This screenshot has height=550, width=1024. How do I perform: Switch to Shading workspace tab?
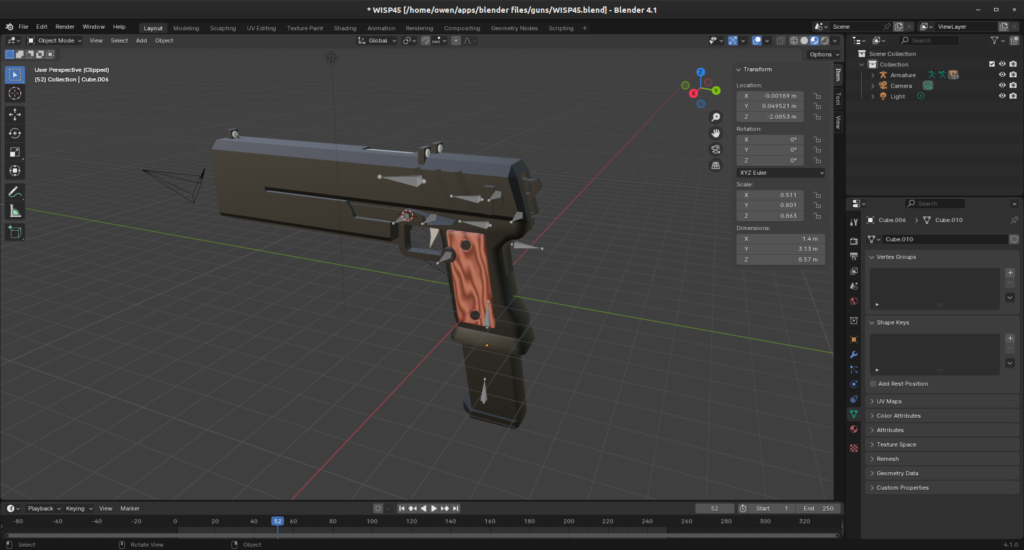tap(345, 28)
